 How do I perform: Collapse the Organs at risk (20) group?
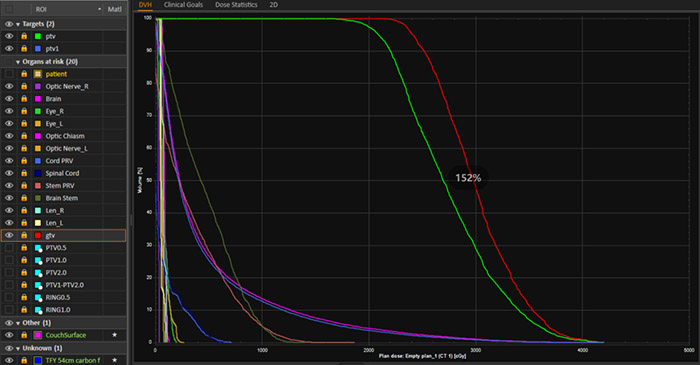click(x=18, y=62)
